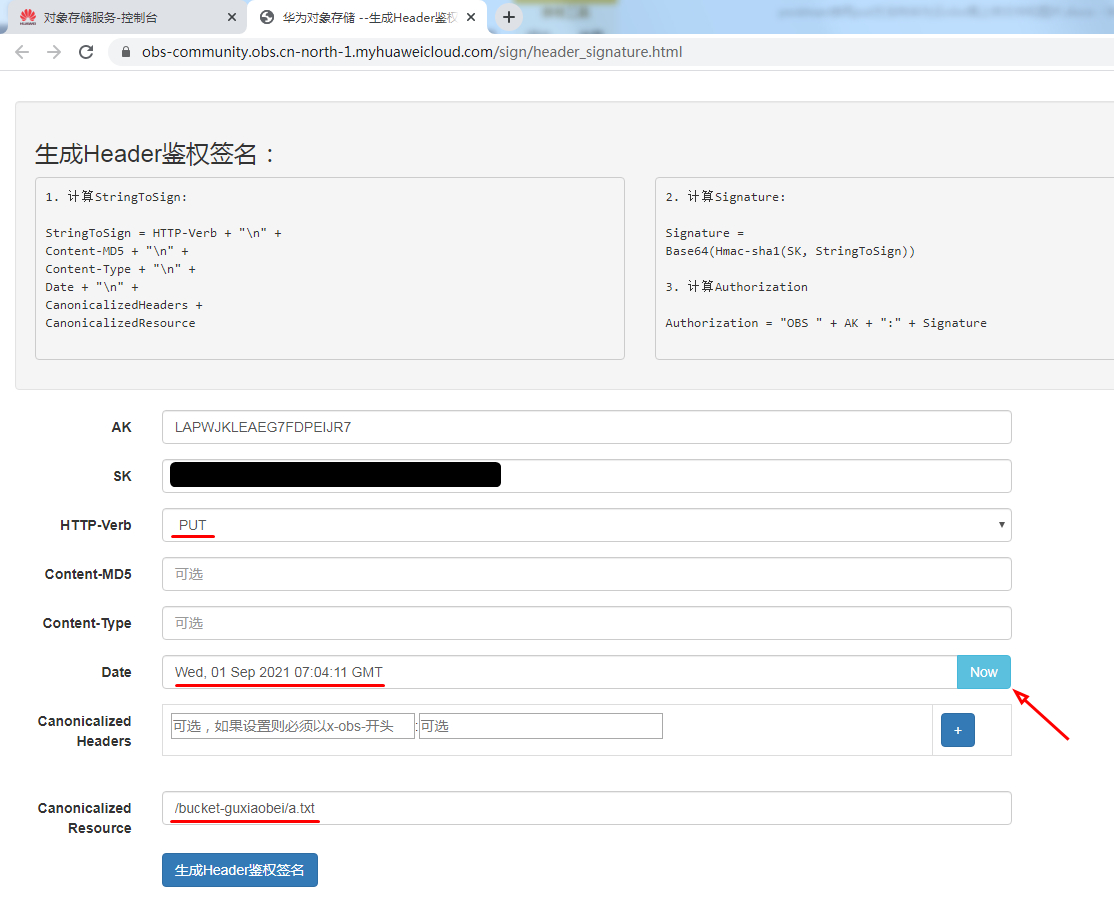
Task: Click the AK input field
Action: click(586, 427)
